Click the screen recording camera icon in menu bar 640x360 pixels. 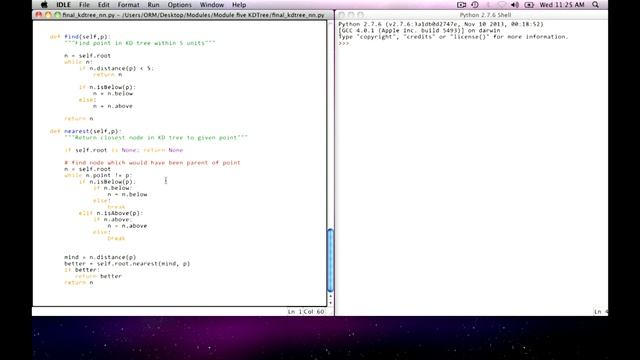point(461,5)
